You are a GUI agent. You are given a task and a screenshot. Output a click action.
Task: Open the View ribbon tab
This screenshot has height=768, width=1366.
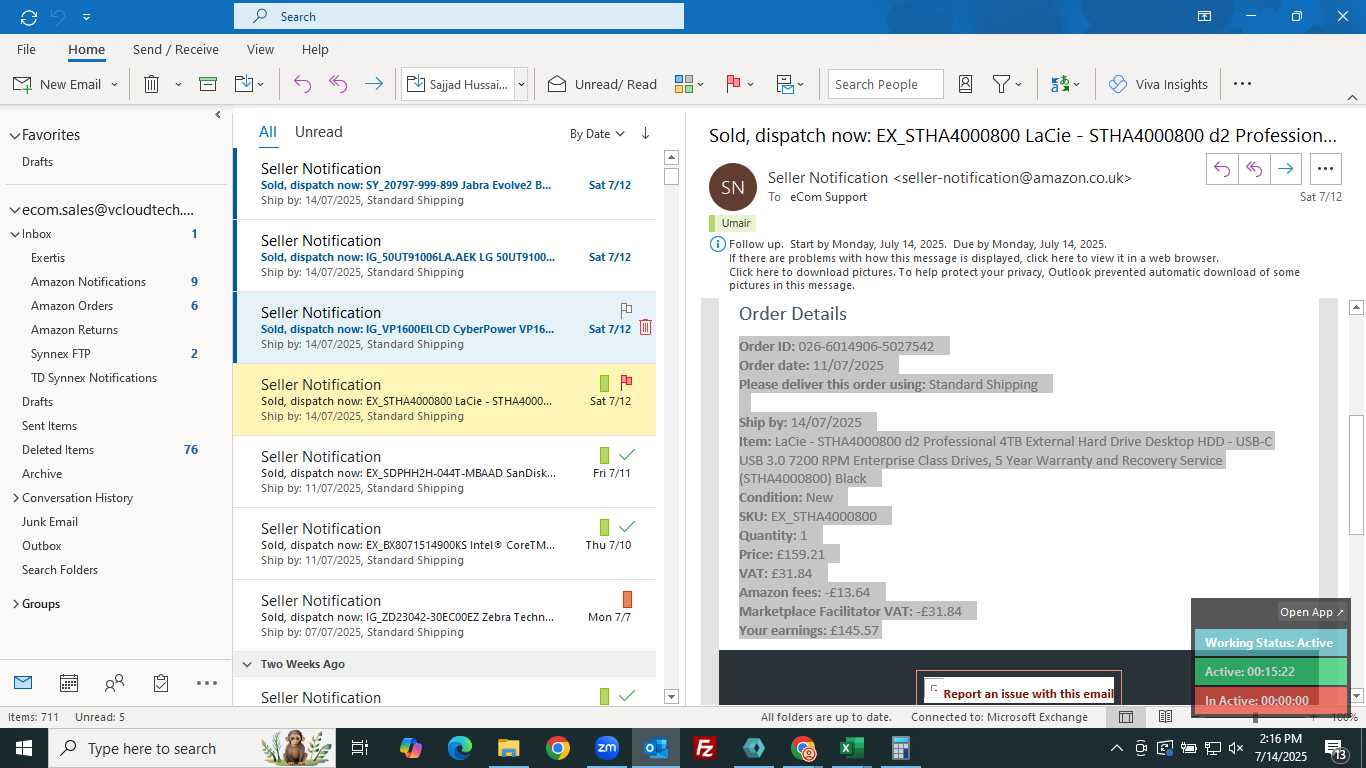click(260, 49)
